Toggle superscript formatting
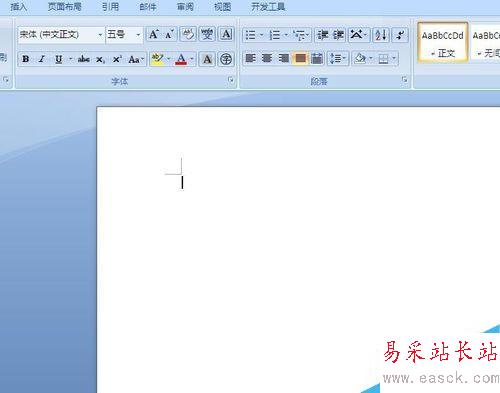This screenshot has width=500, height=393. coord(116,59)
